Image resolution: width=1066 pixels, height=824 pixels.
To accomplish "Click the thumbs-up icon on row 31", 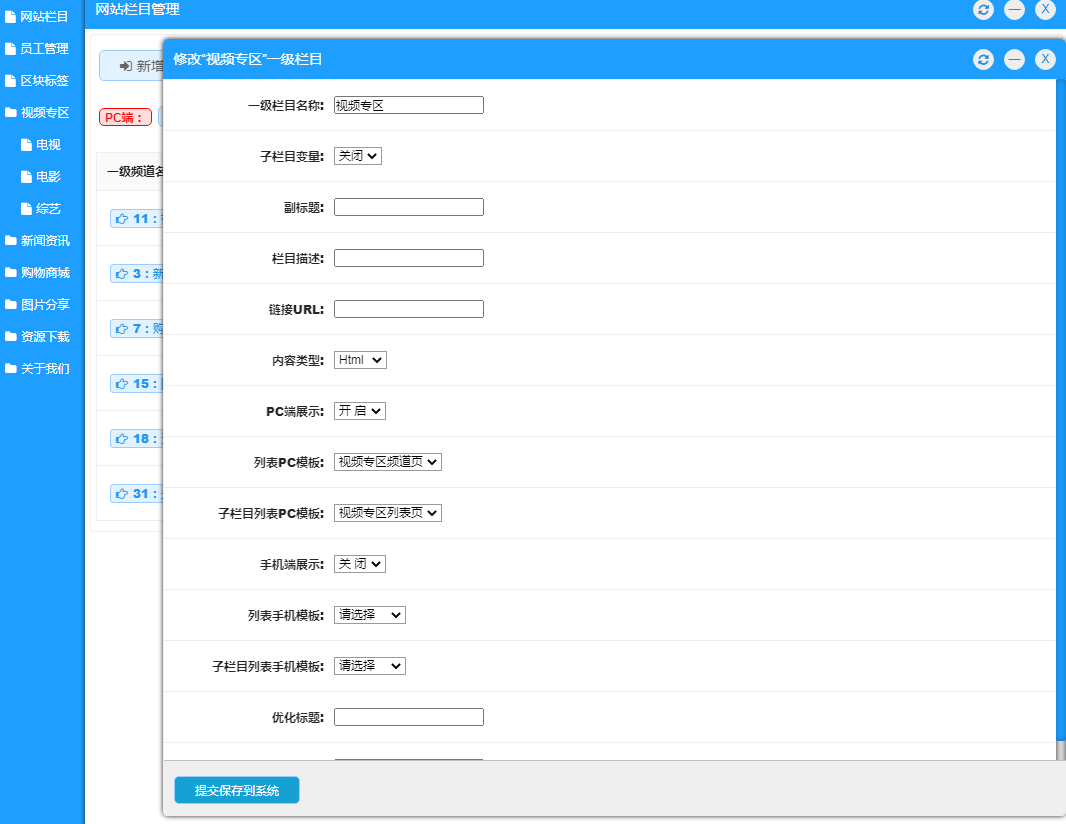I will (x=122, y=494).
